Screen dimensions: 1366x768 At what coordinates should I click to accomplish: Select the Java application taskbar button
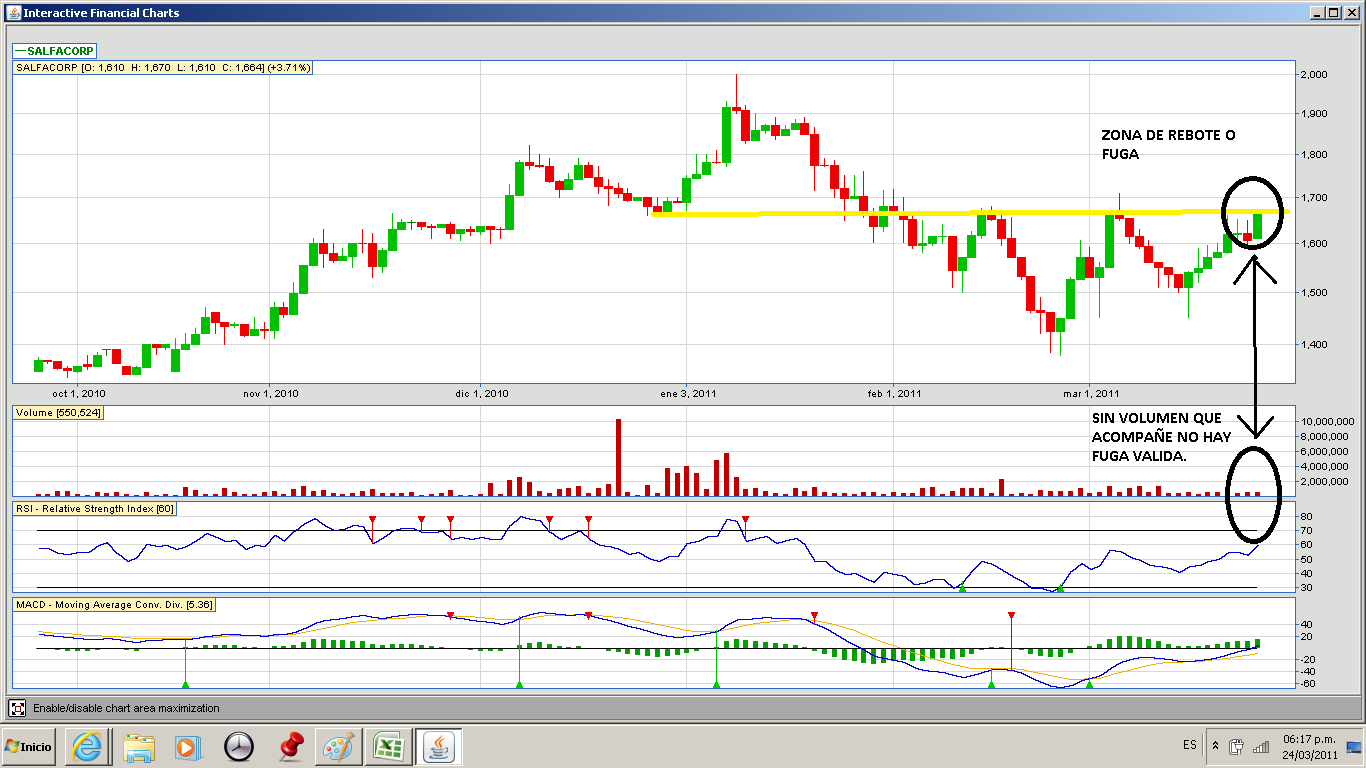coord(438,746)
